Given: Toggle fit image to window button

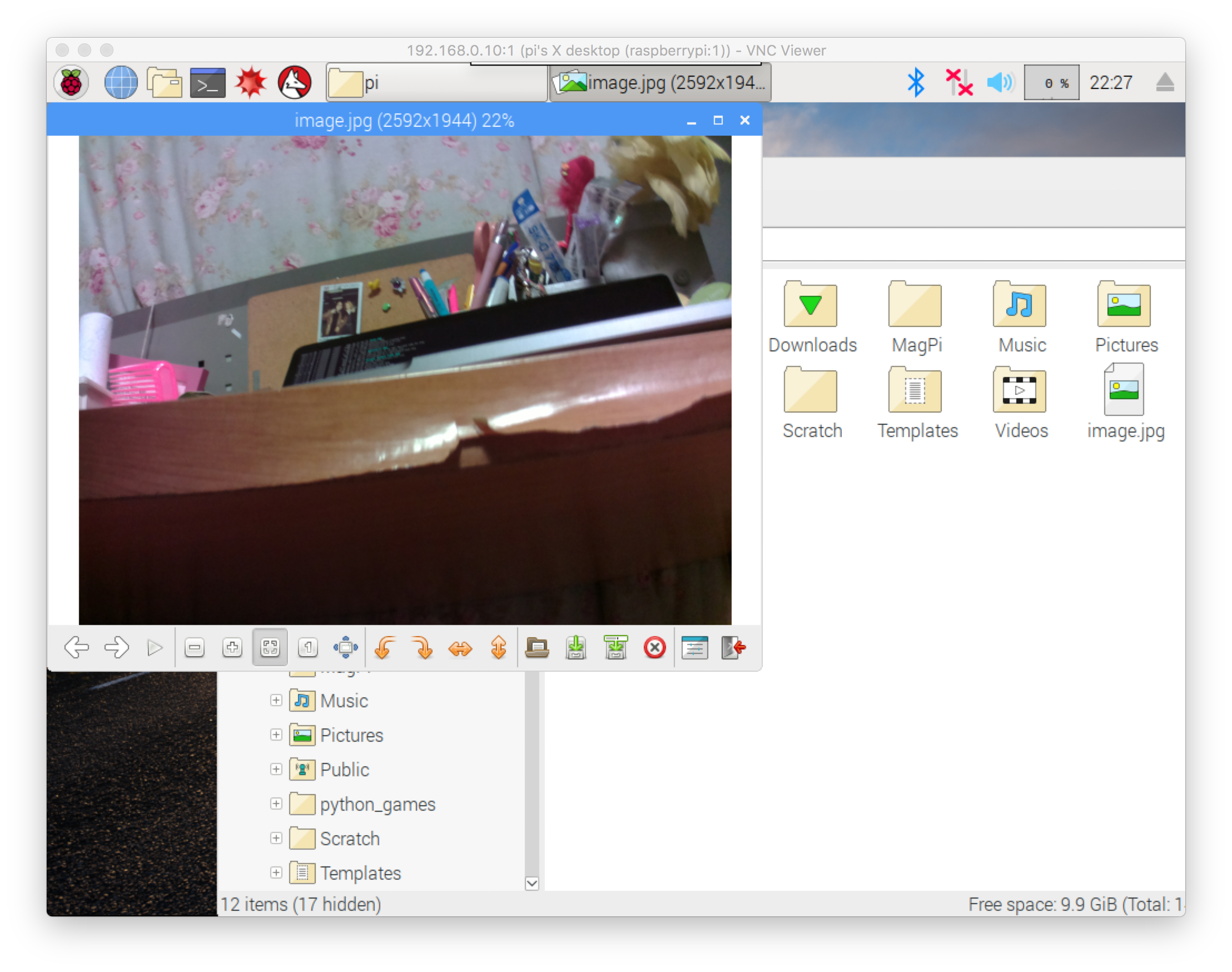Looking at the screenshot, I should 270,648.
